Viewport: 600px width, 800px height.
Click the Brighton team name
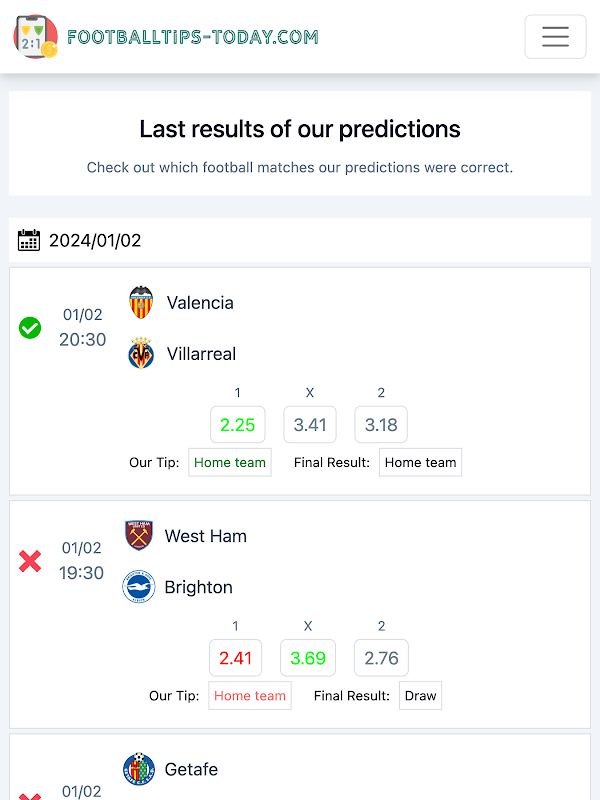(198, 587)
